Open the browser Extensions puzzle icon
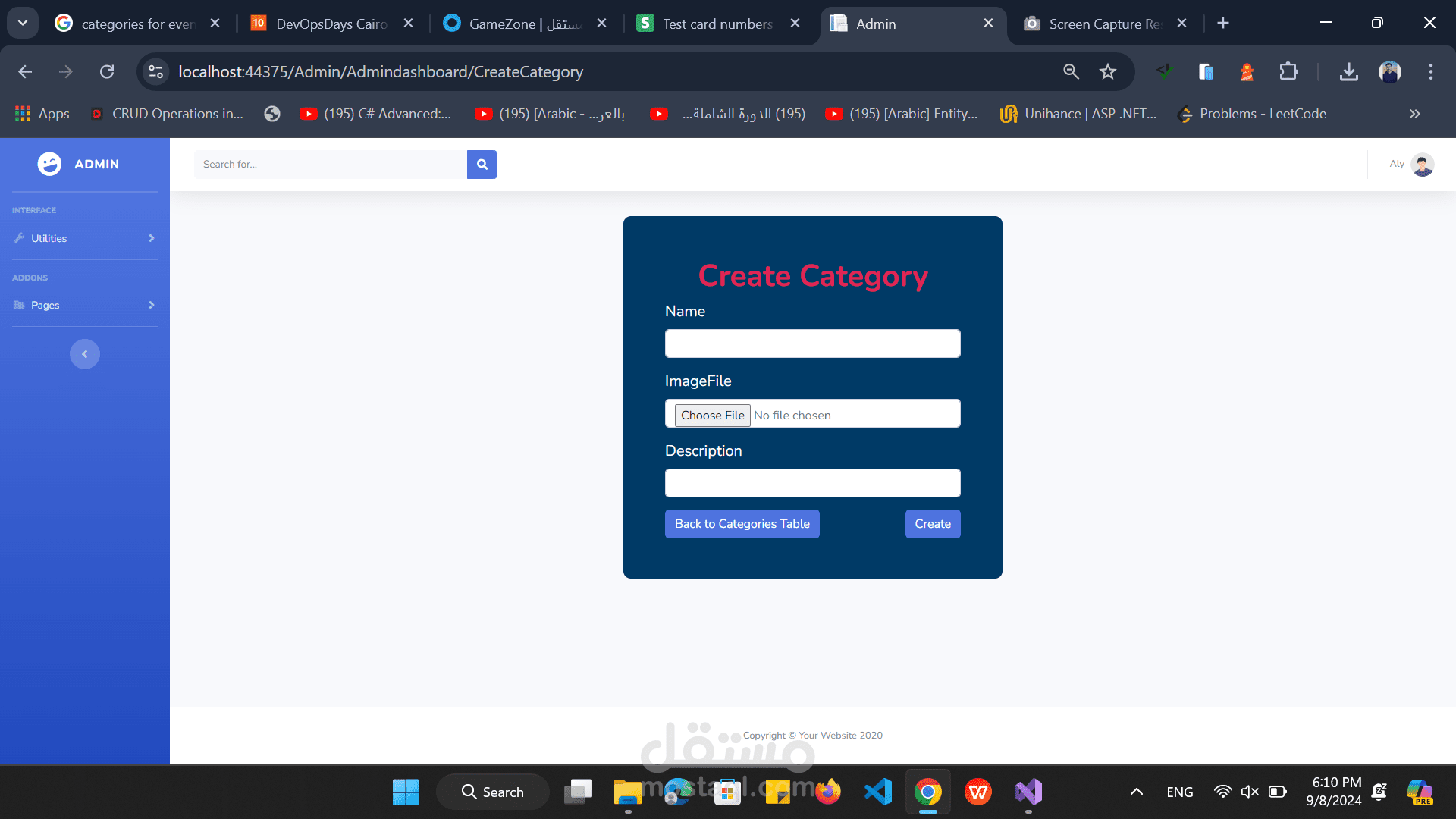Image resolution: width=1456 pixels, height=819 pixels. coord(1288,72)
